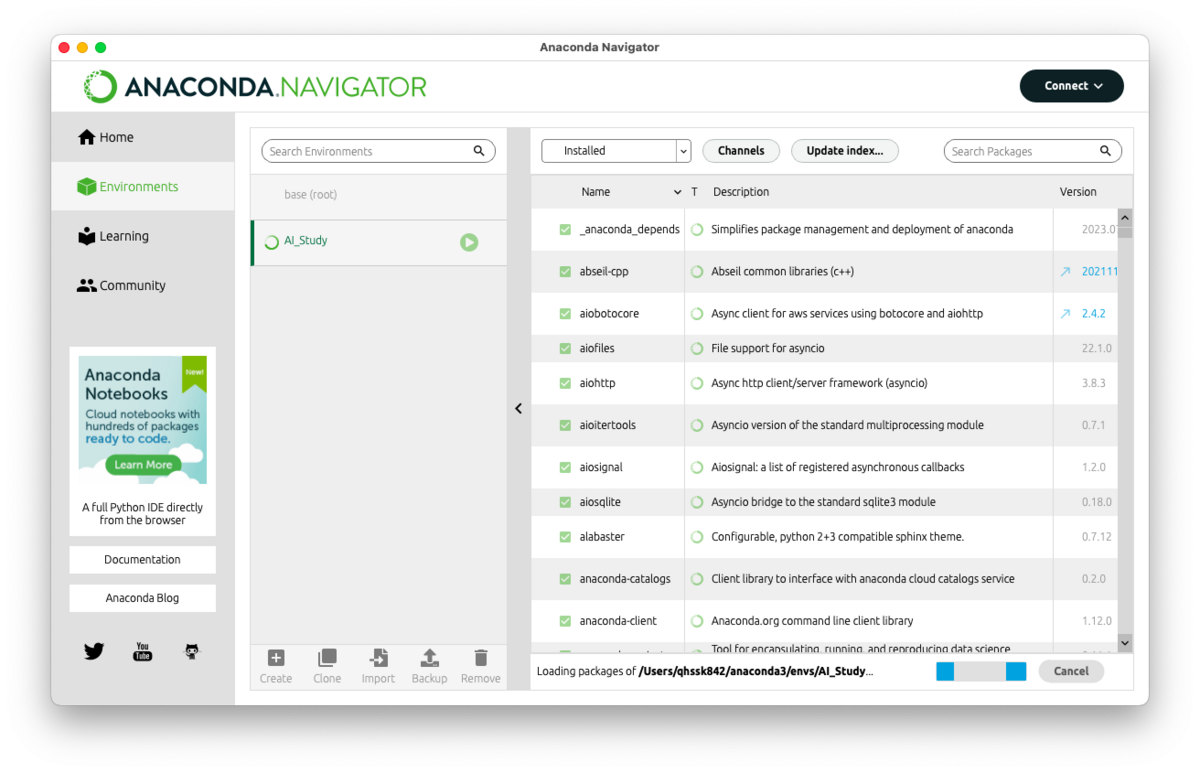Click the type circle icon for aiofiles
Screen dimensions: 1200x773
pyautogui.click(x=697, y=349)
